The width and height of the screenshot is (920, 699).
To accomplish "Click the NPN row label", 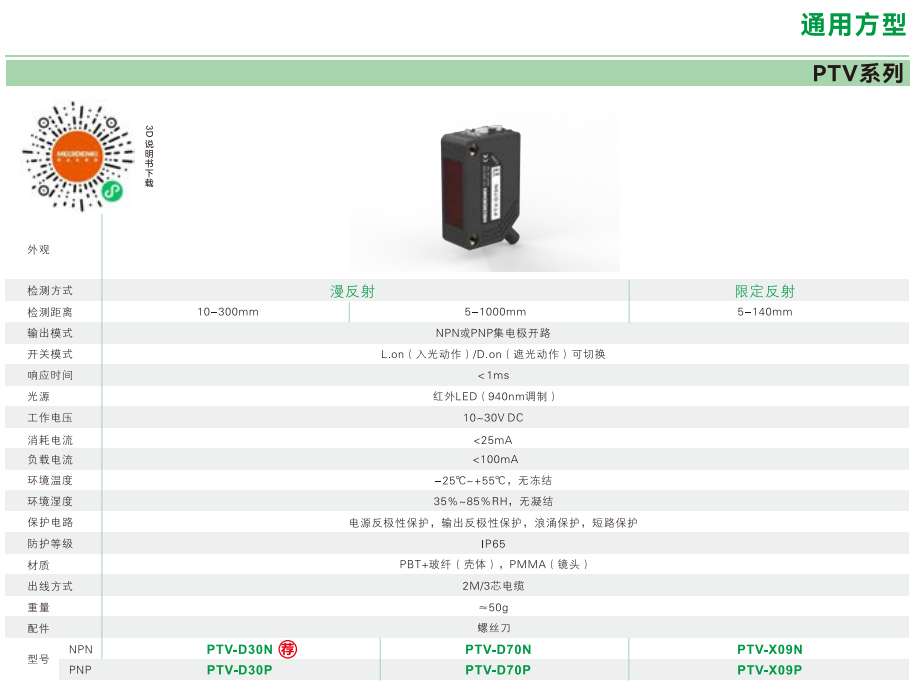I will tap(81, 649).
